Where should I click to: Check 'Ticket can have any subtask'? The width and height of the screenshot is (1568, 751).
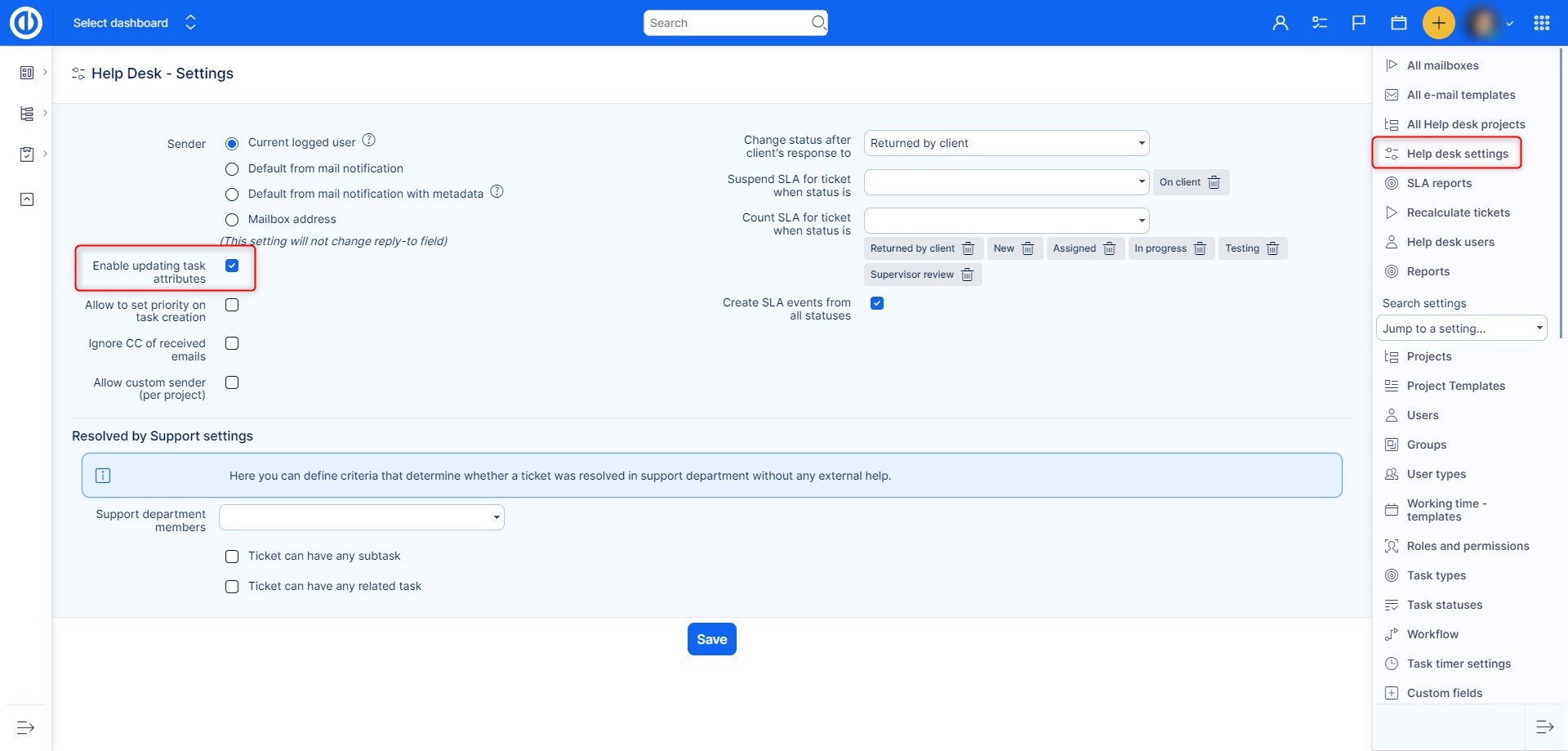(232, 557)
